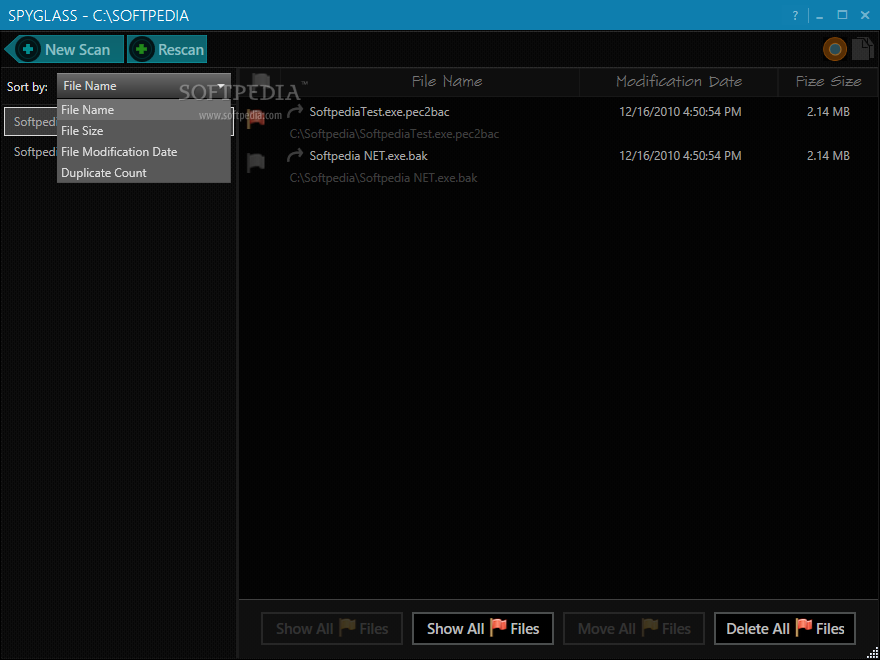Click the arrow icon beside SoftpediaTest.exe.pec2bac
This screenshot has width=880, height=660.
click(x=295, y=112)
